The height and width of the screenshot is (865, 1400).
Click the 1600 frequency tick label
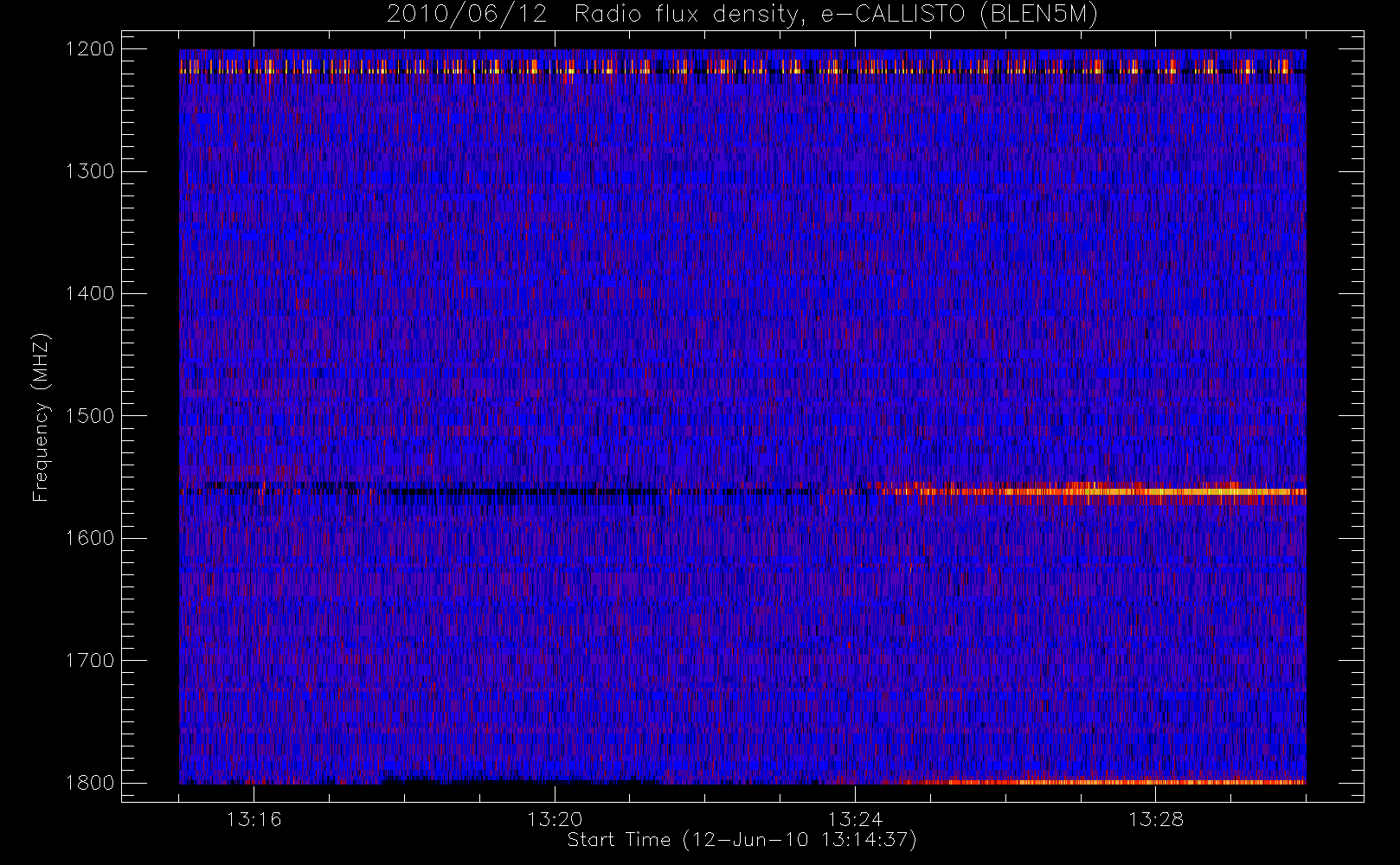tap(90, 538)
